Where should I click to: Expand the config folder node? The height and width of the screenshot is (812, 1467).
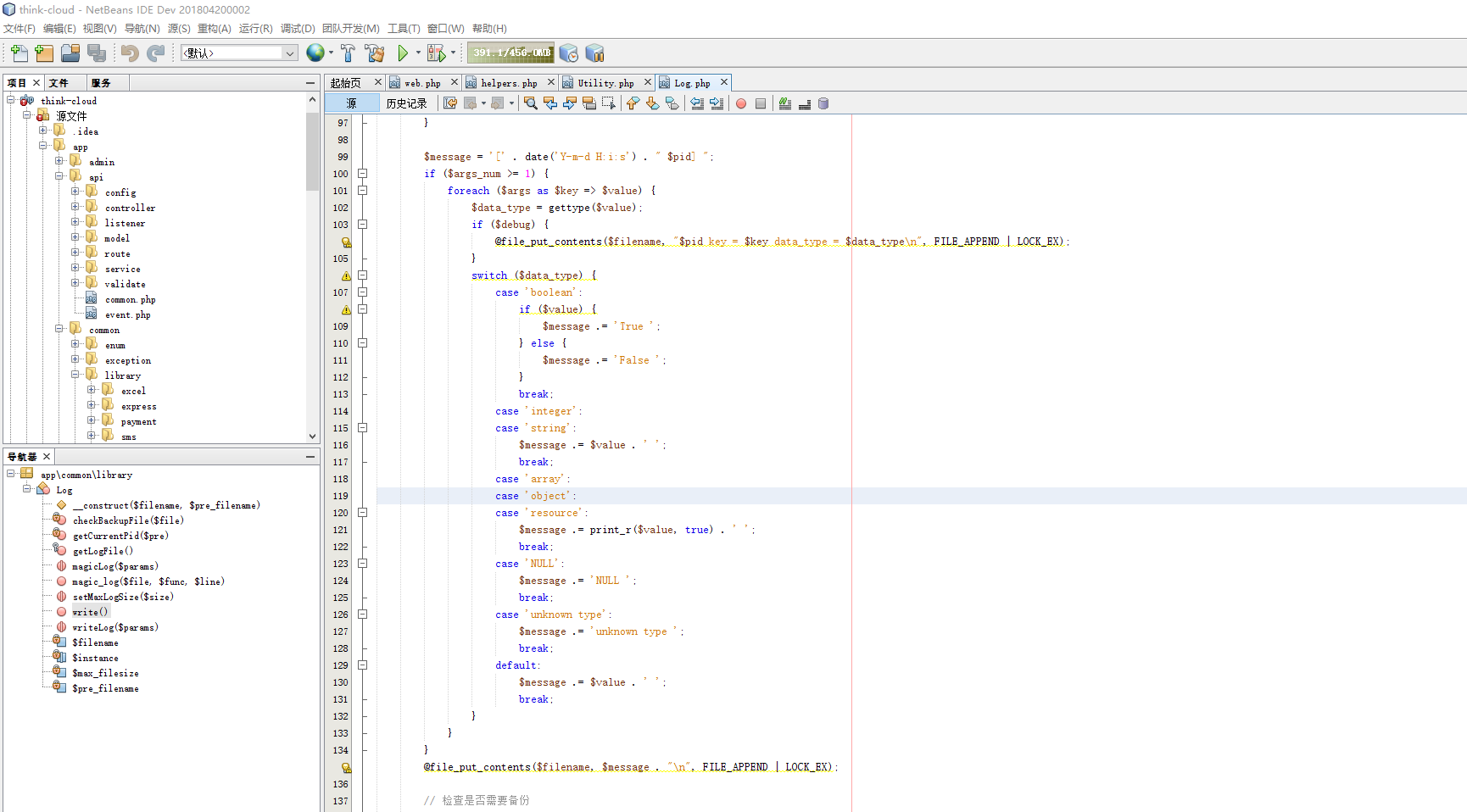(75, 192)
